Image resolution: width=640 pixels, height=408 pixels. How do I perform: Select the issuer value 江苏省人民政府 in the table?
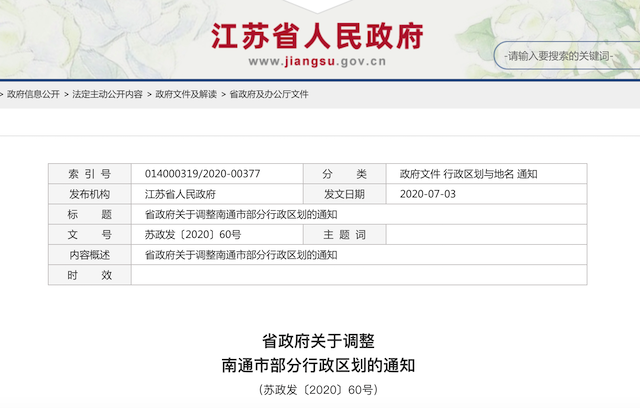point(180,194)
